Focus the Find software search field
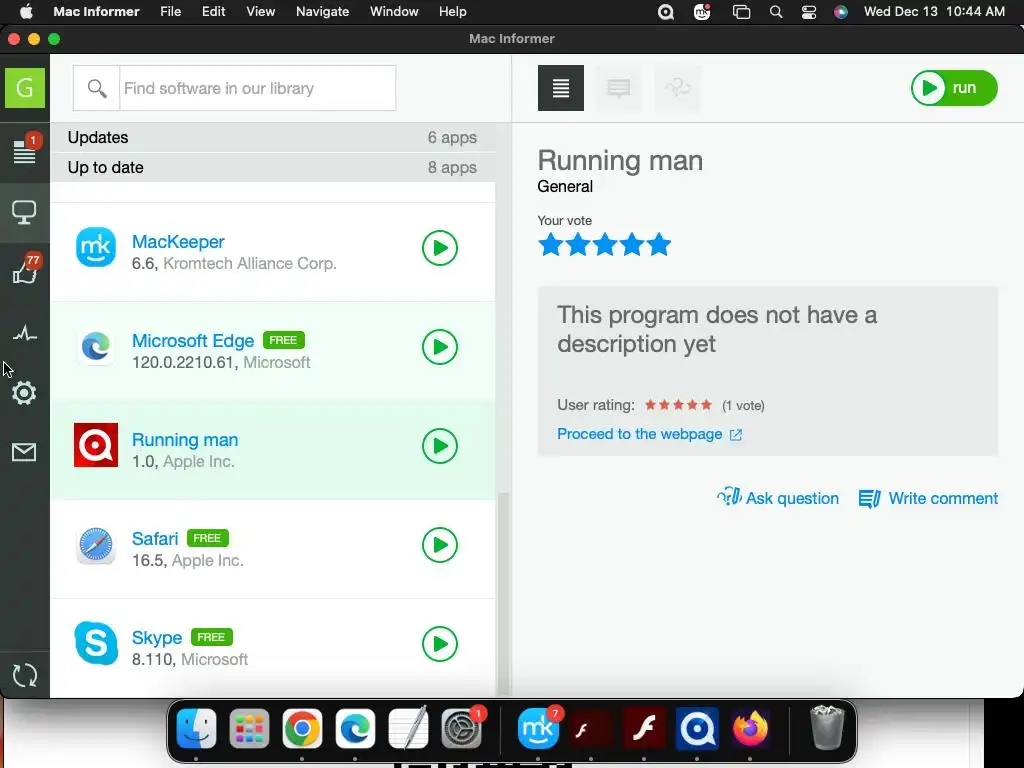1024x768 pixels. 257,88
